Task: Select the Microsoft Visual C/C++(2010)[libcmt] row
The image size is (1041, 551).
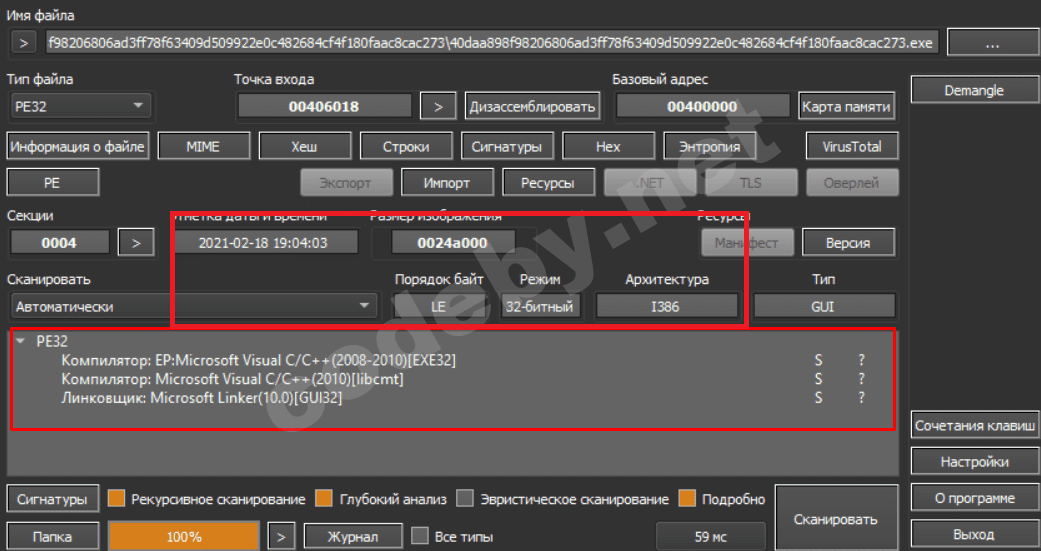Action: [x=232, y=379]
